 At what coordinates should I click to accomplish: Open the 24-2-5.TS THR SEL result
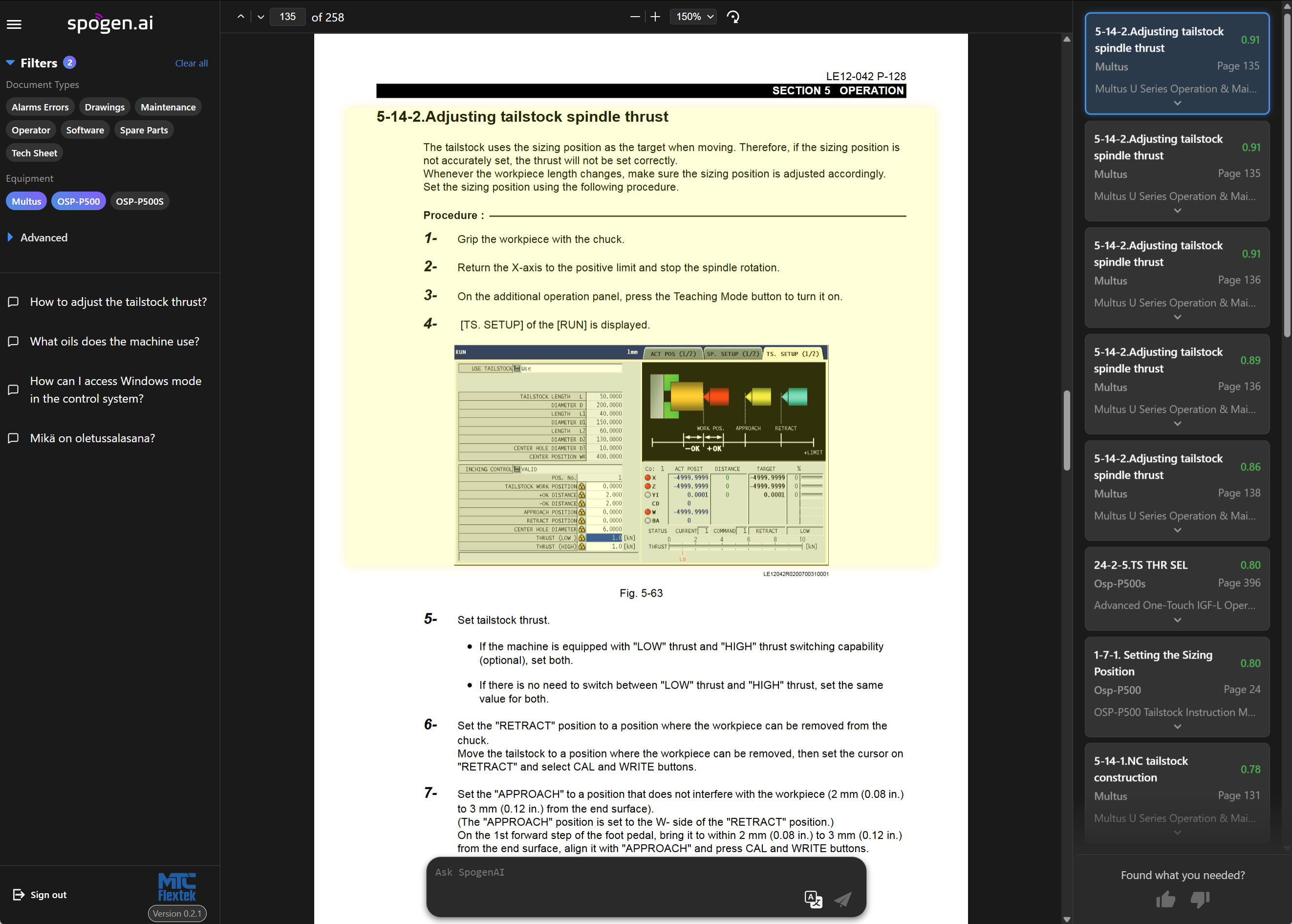1177,588
